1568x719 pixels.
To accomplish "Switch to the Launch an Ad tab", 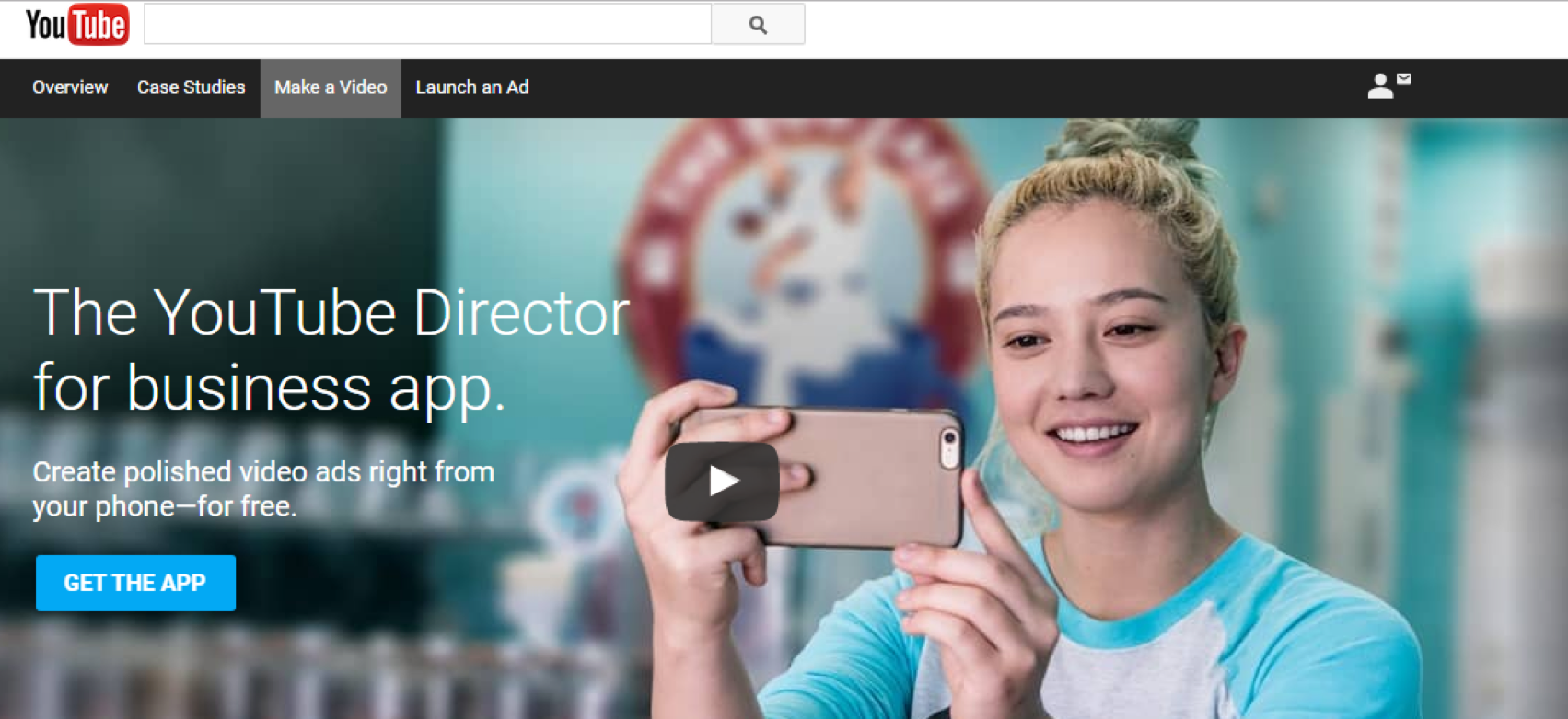I will tap(472, 87).
